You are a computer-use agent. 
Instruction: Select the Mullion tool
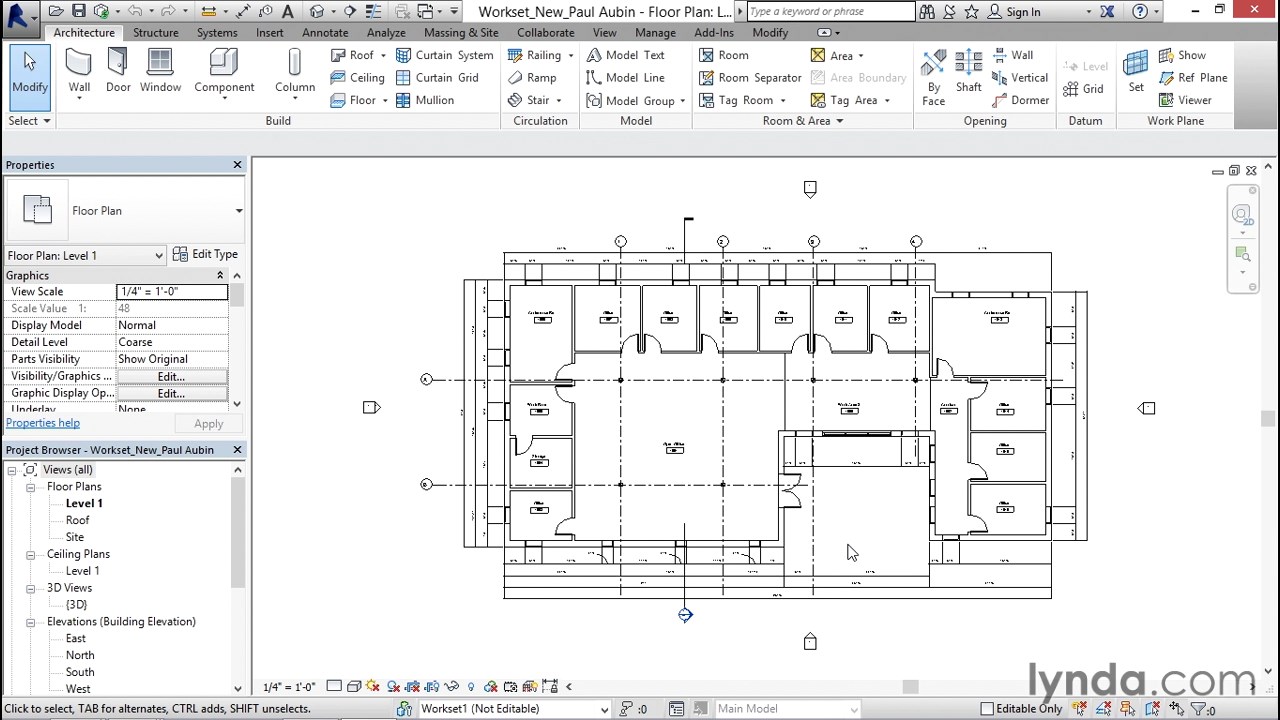(425, 100)
